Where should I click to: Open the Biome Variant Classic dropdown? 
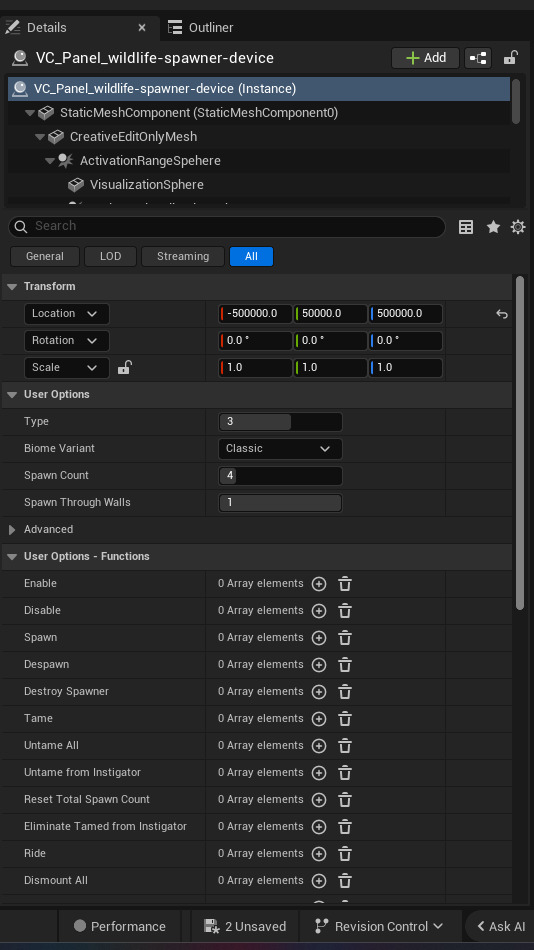coord(280,449)
